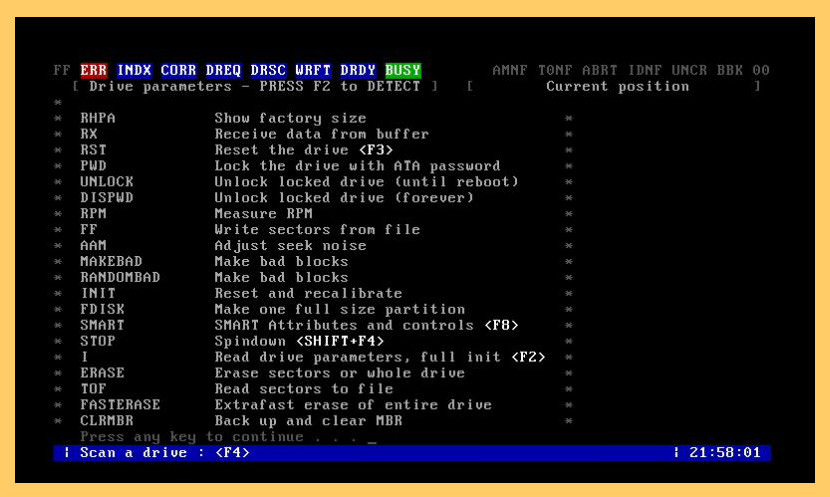Click the INDX status flag
This screenshot has height=497, width=830.
pos(134,70)
